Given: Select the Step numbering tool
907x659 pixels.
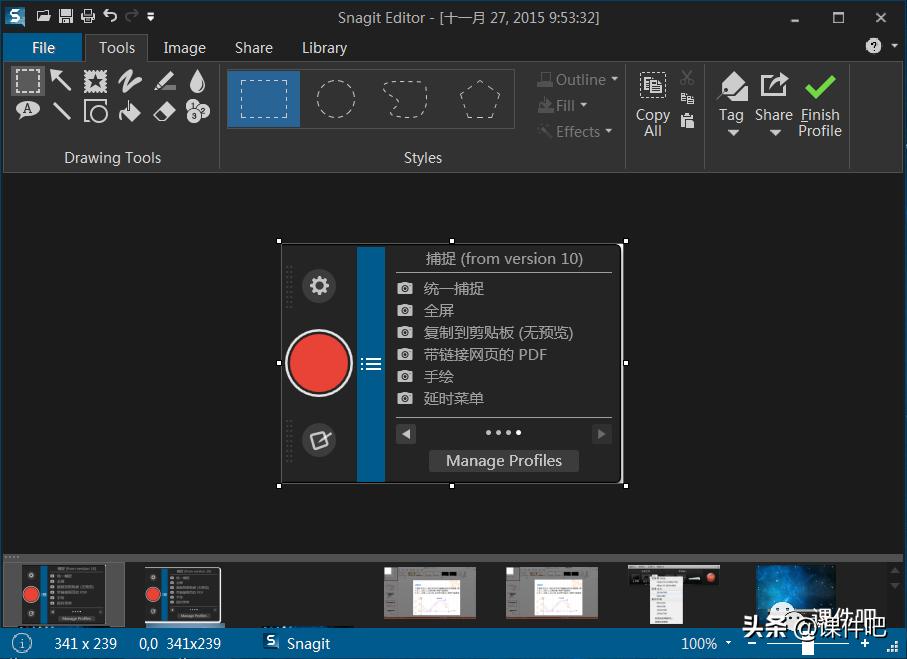Looking at the screenshot, I should [198, 112].
